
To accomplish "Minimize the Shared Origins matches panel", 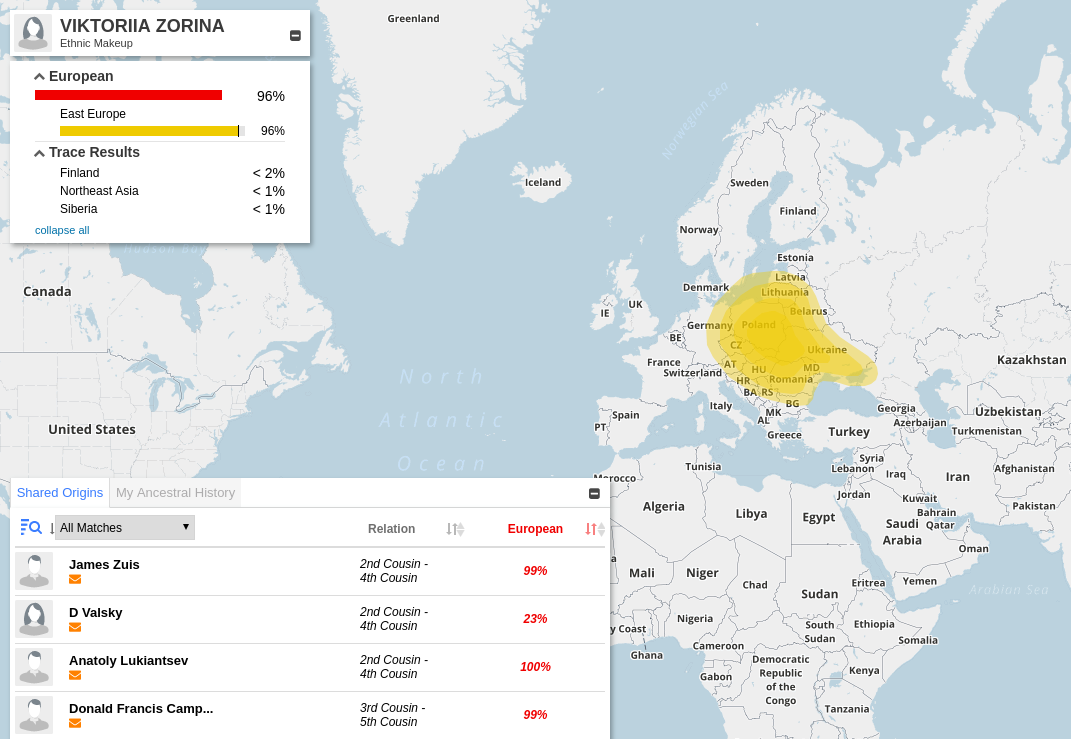I will [594, 493].
